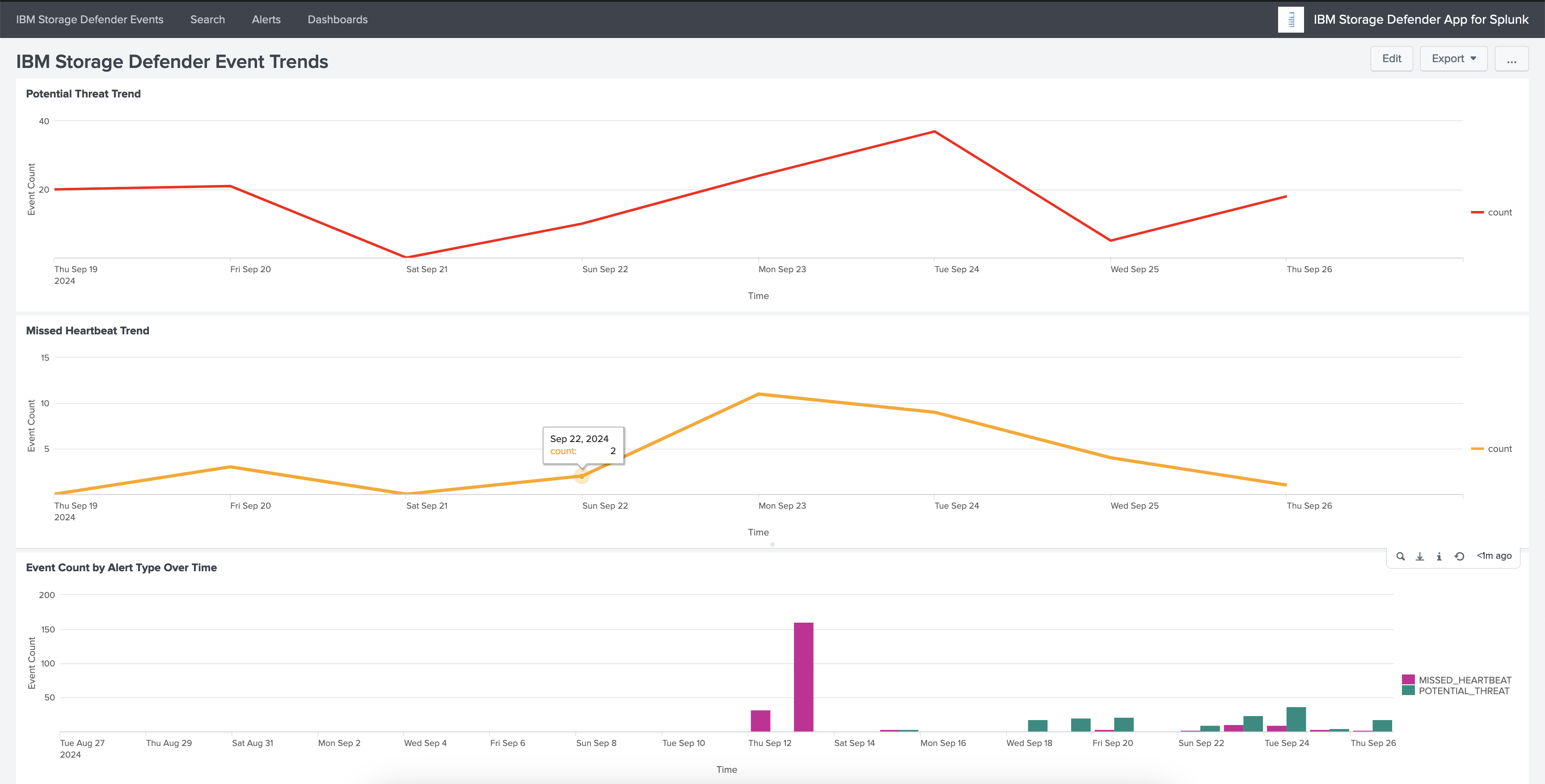Click the "IBM Storage Defender App for Splunk" label
This screenshot has width=1545, height=784.
pos(1421,19)
